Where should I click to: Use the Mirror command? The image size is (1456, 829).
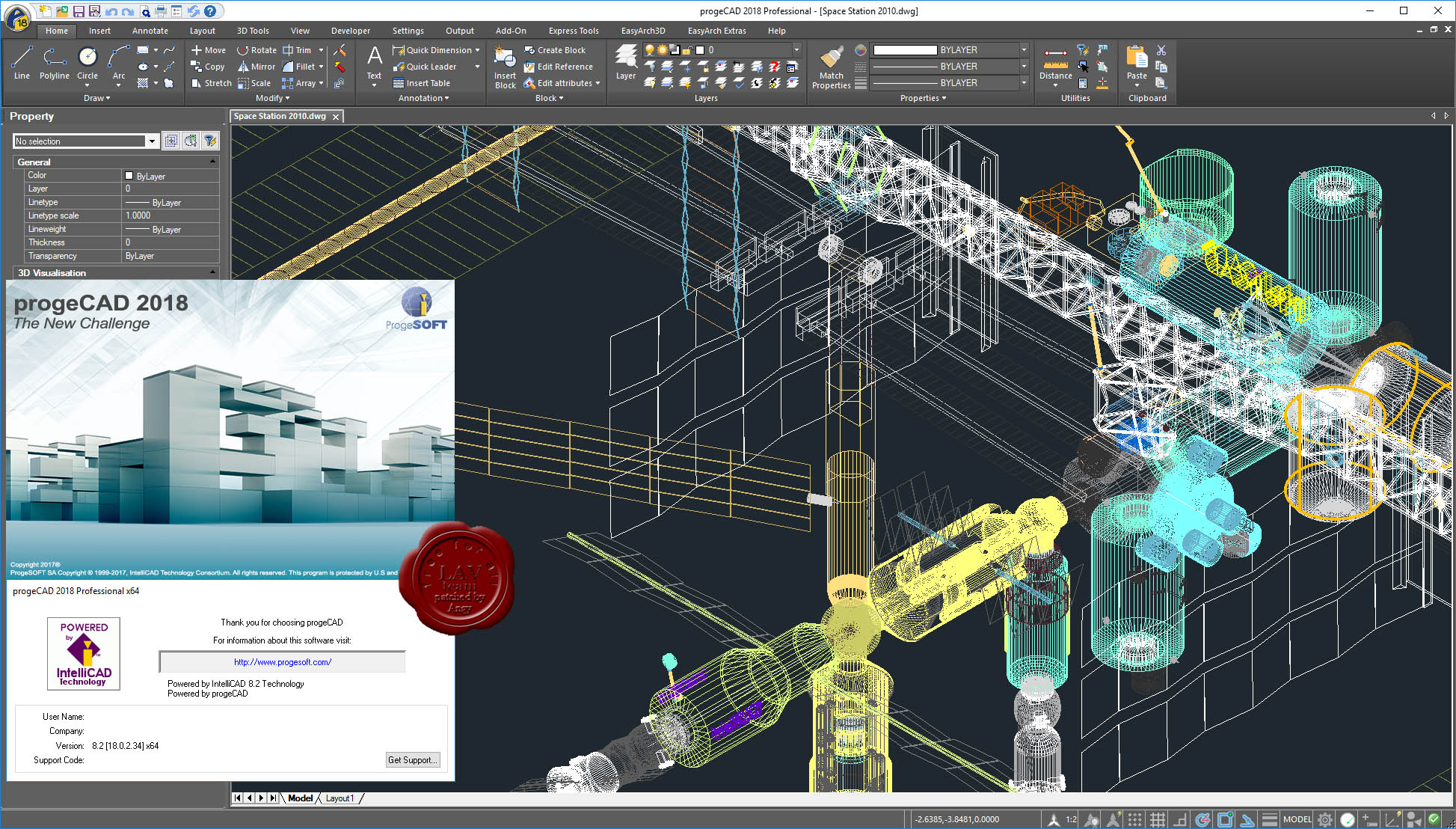pos(257,67)
